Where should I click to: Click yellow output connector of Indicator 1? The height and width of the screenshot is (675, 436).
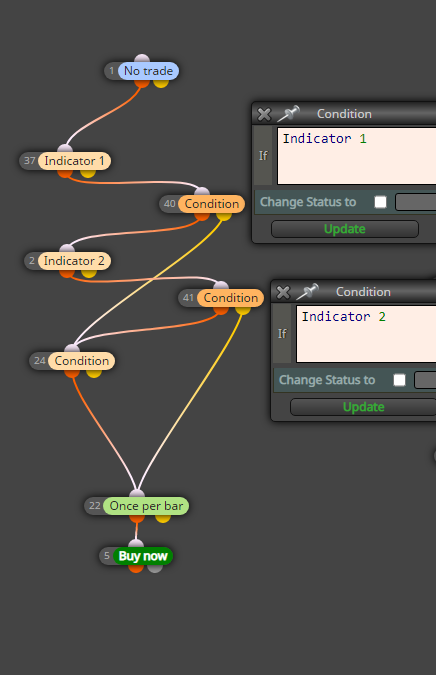87,172
